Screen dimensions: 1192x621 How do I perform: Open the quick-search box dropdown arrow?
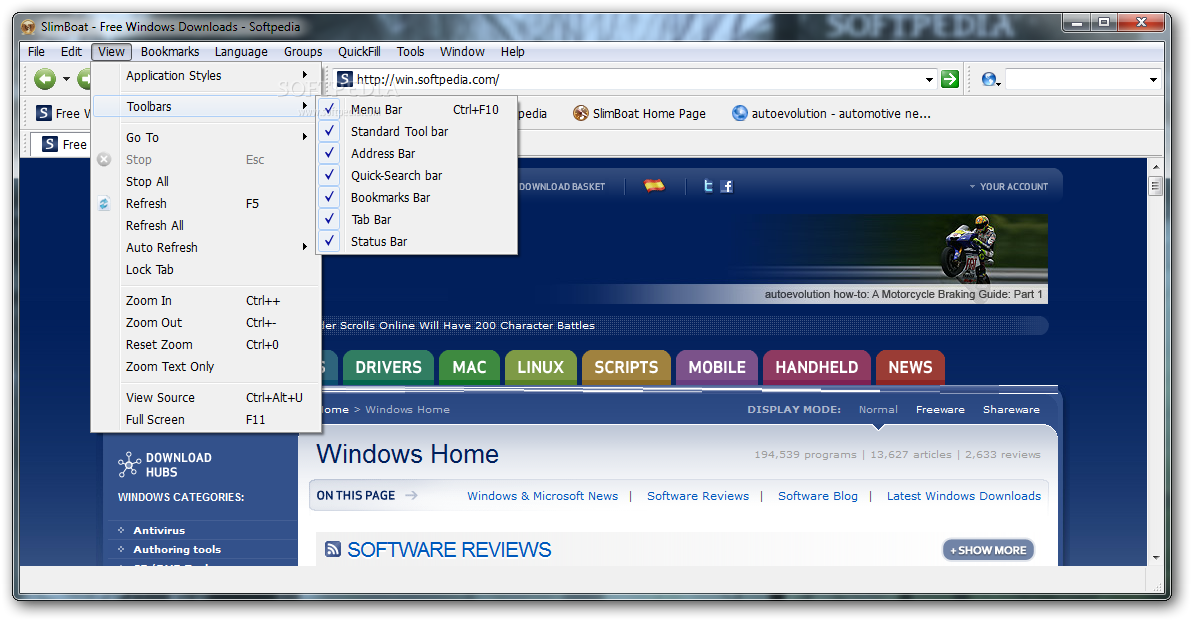coord(1152,80)
